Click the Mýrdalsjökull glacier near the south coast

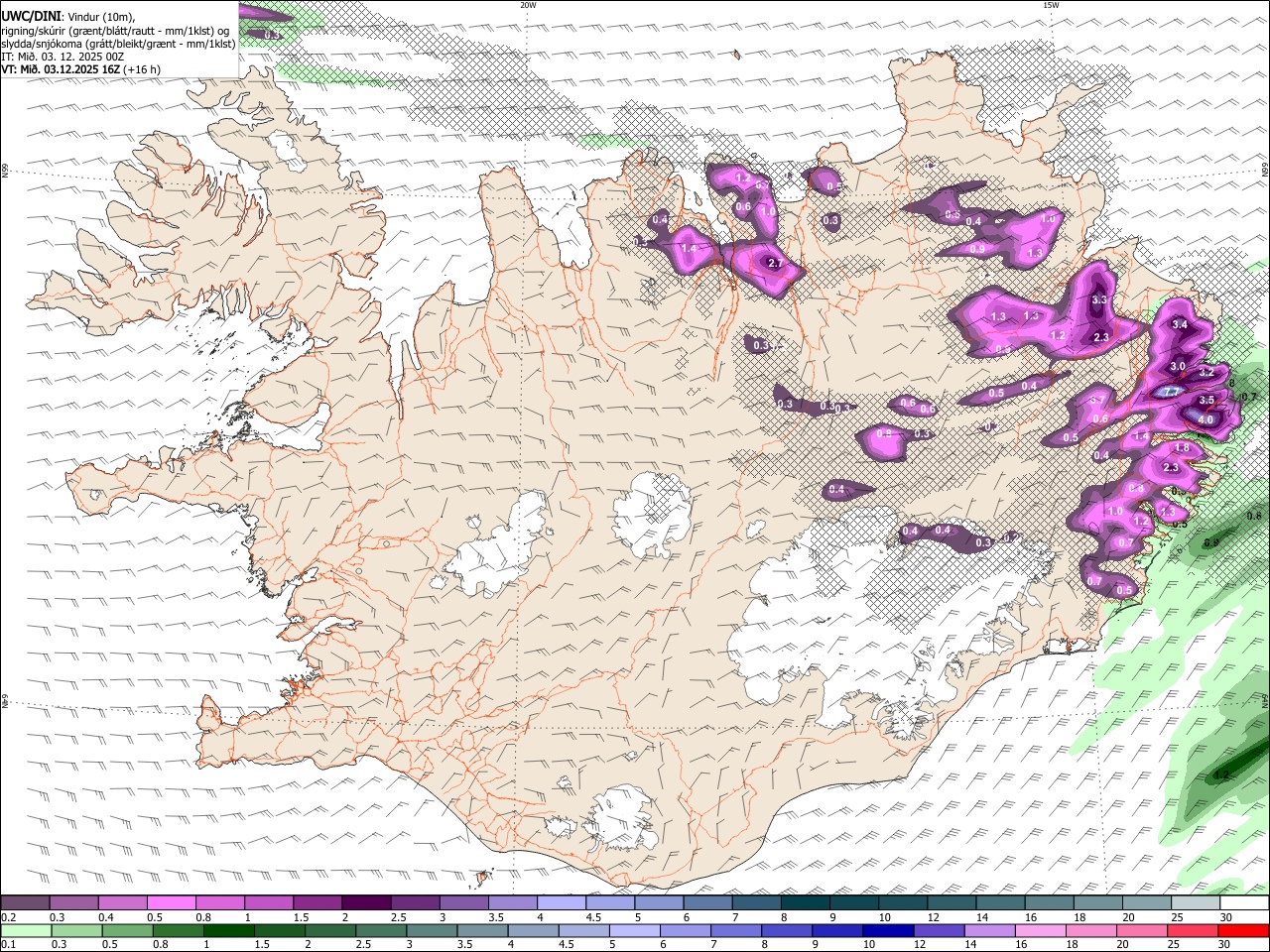[x=621, y=818]
